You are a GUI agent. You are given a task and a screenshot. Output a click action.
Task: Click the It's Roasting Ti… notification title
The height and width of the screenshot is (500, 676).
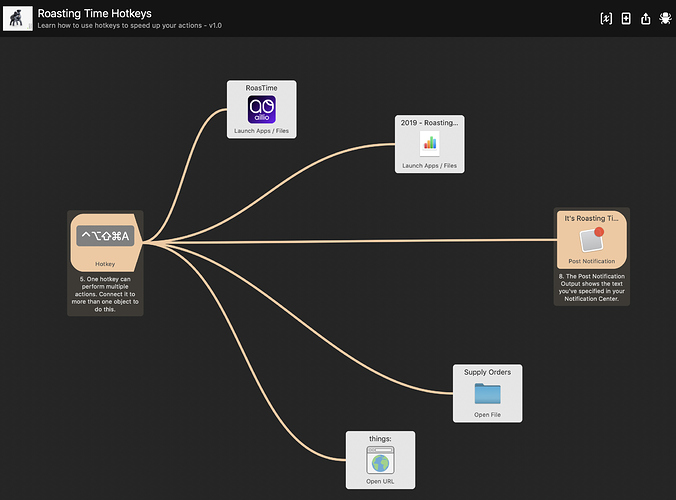point(590,218)
